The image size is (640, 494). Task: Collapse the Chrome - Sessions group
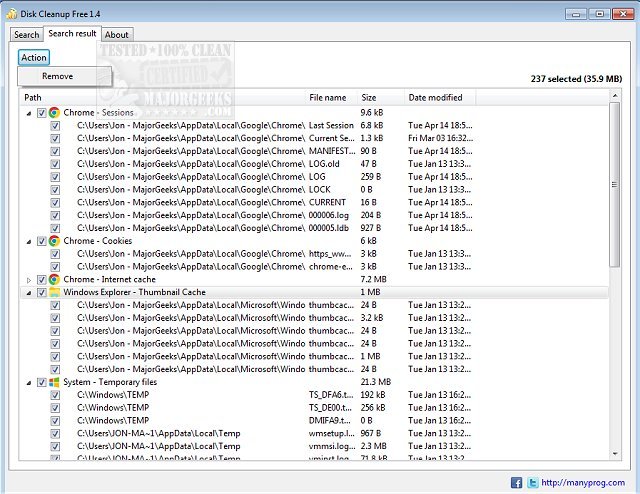29,113
